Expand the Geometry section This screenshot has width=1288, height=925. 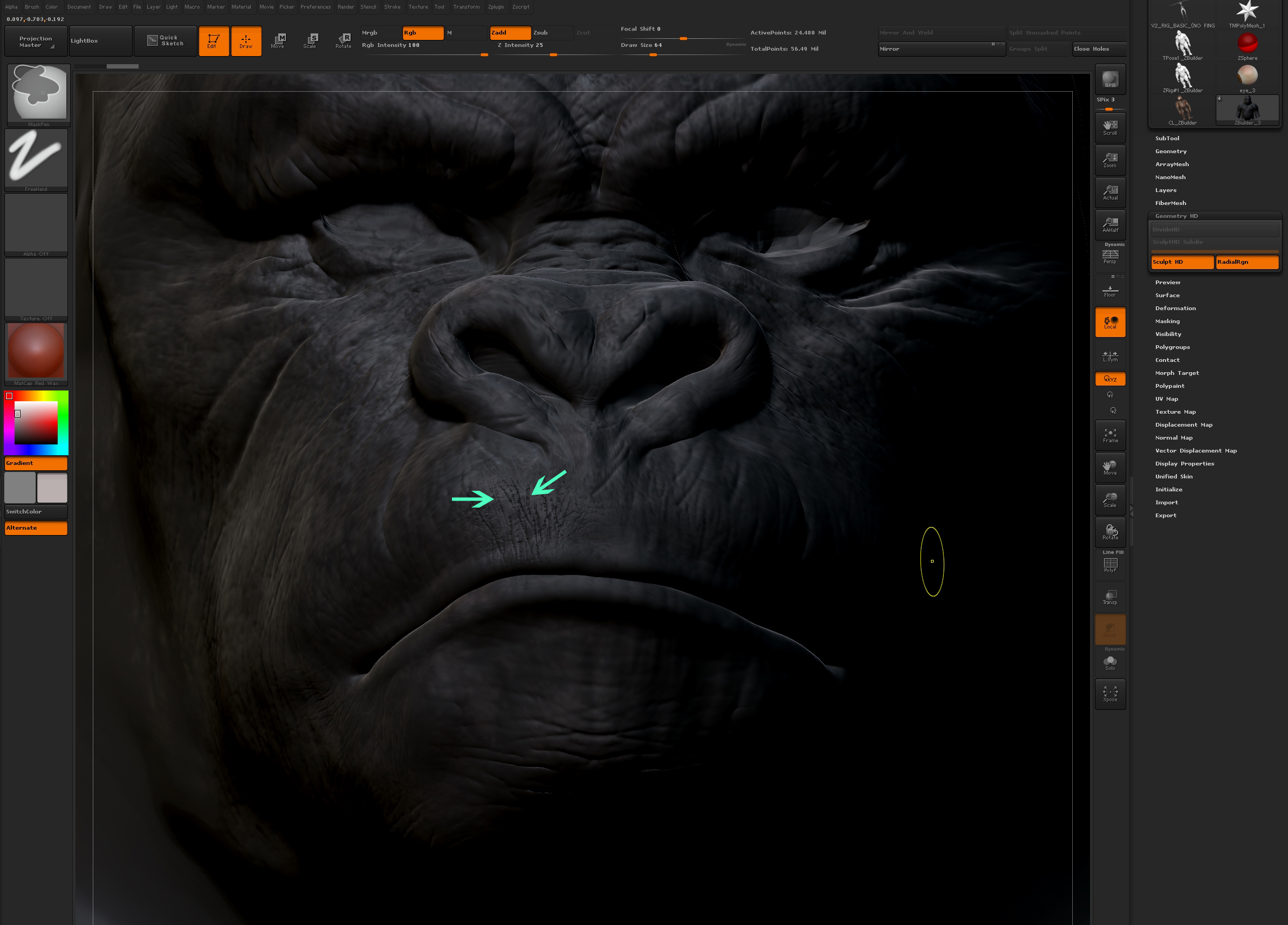[x=1170, y=151]
